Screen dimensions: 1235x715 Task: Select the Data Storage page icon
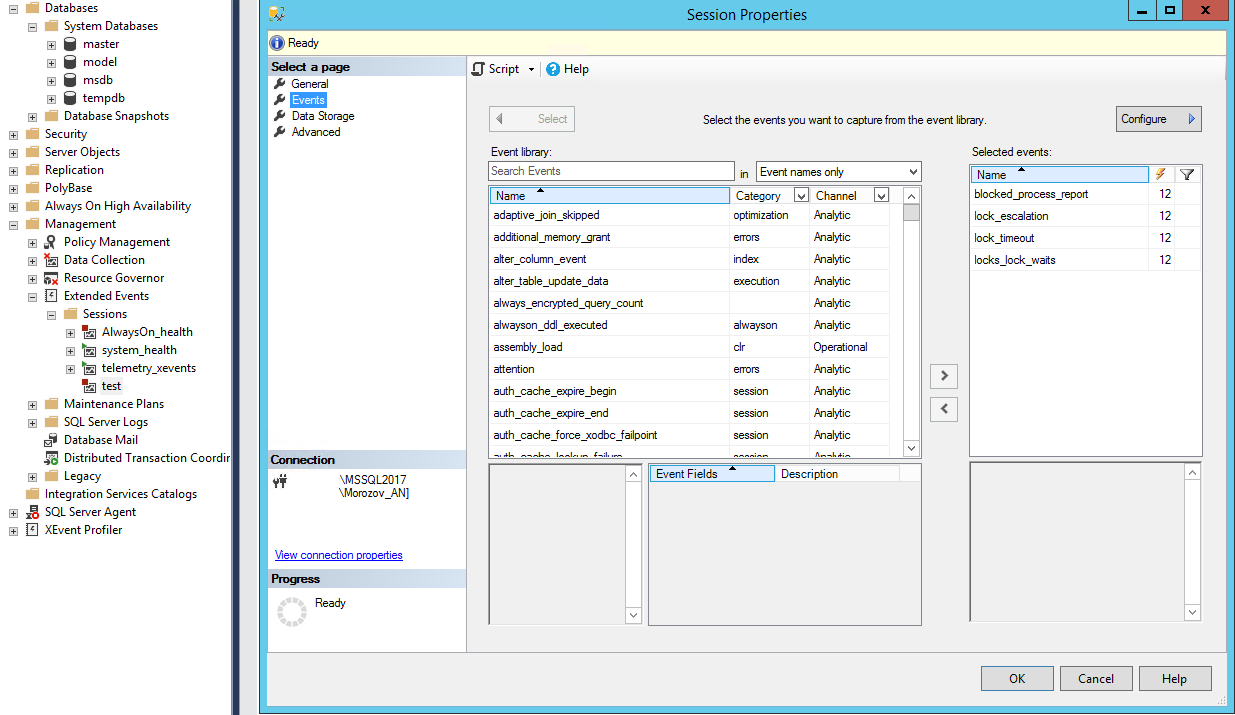(280, 115)
